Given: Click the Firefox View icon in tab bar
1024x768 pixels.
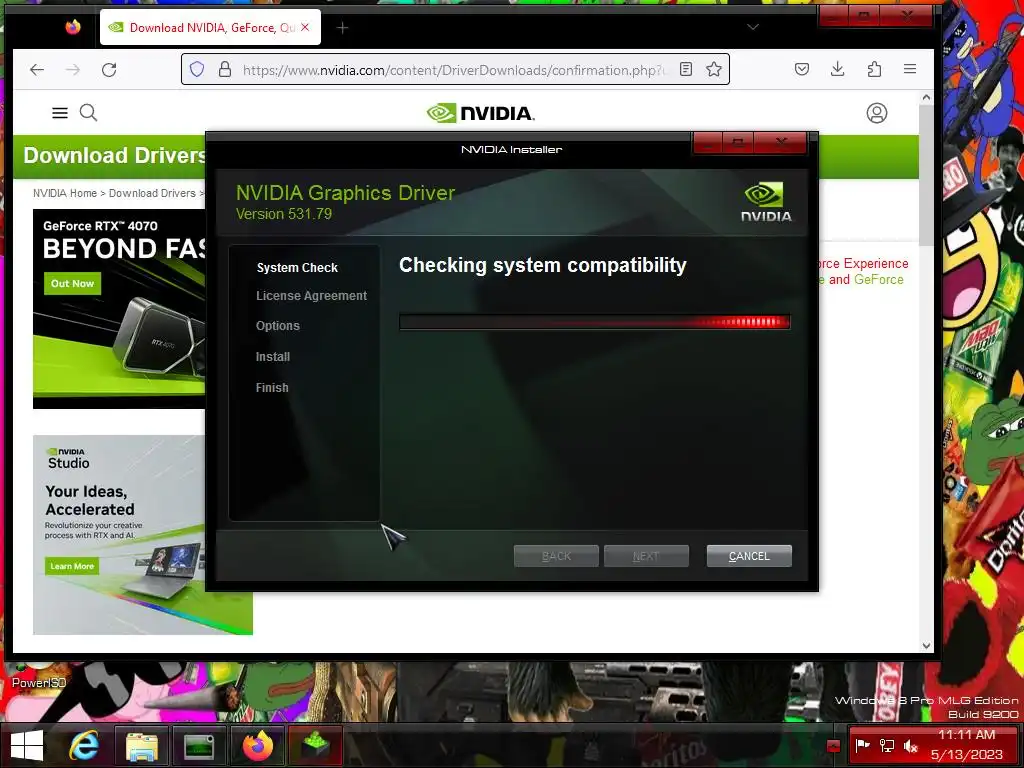Looking at the screenshot, I should [73, 27].
